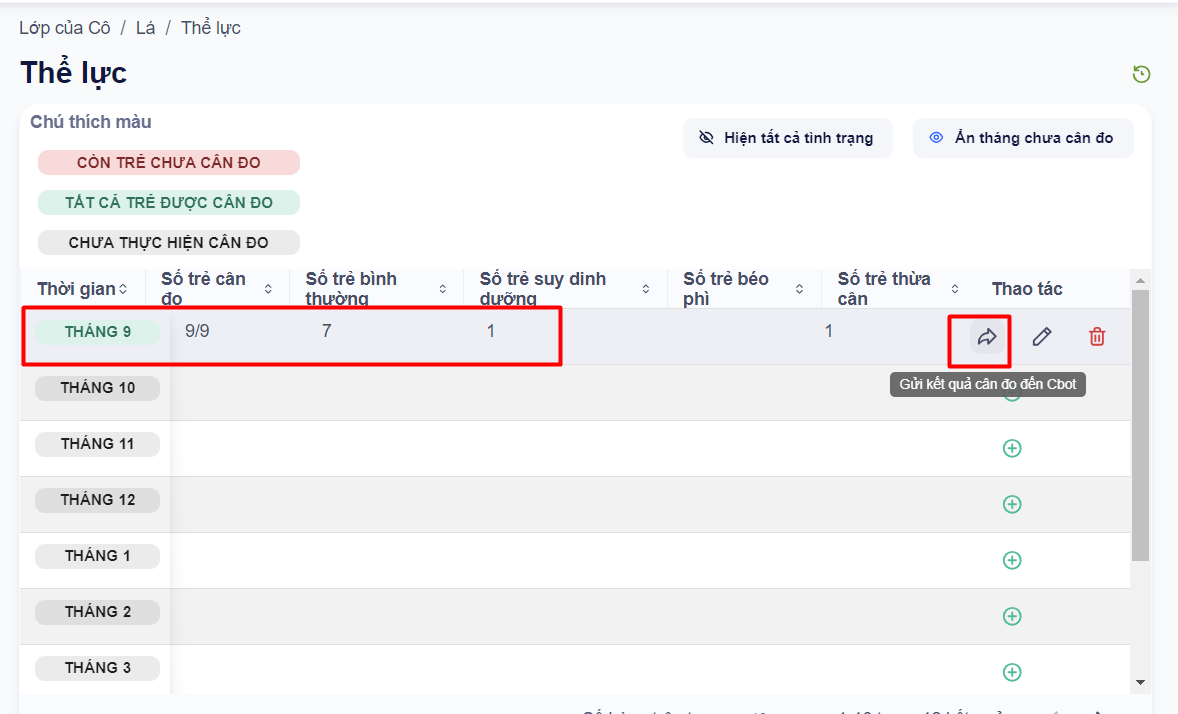Viewport: 1178px width, 714px height.
Task: Click the table's vertical scrollbar down arrow
Action: pos(1140,682)
